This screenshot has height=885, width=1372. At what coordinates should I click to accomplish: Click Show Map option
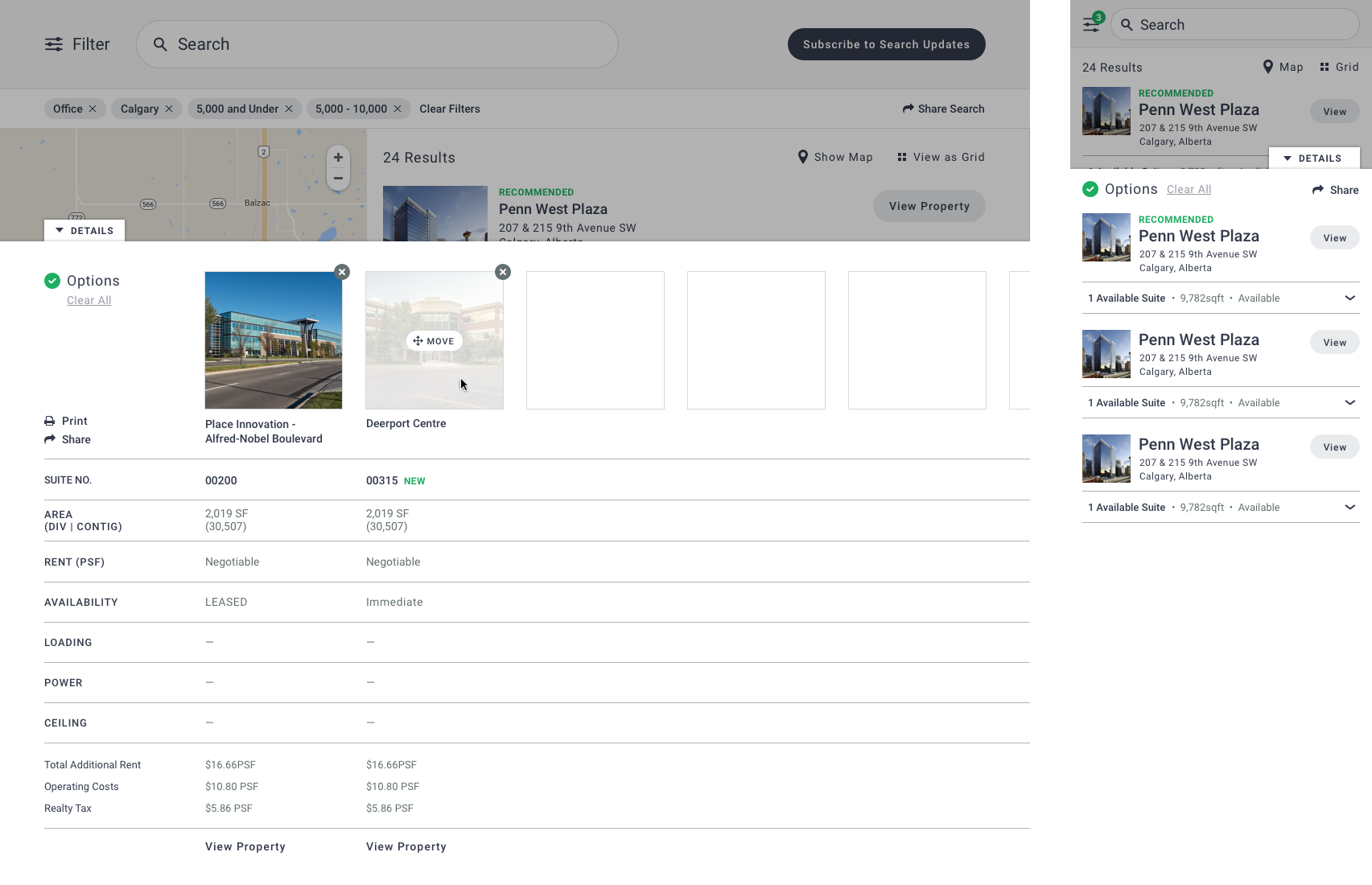(x=835, y=157)
